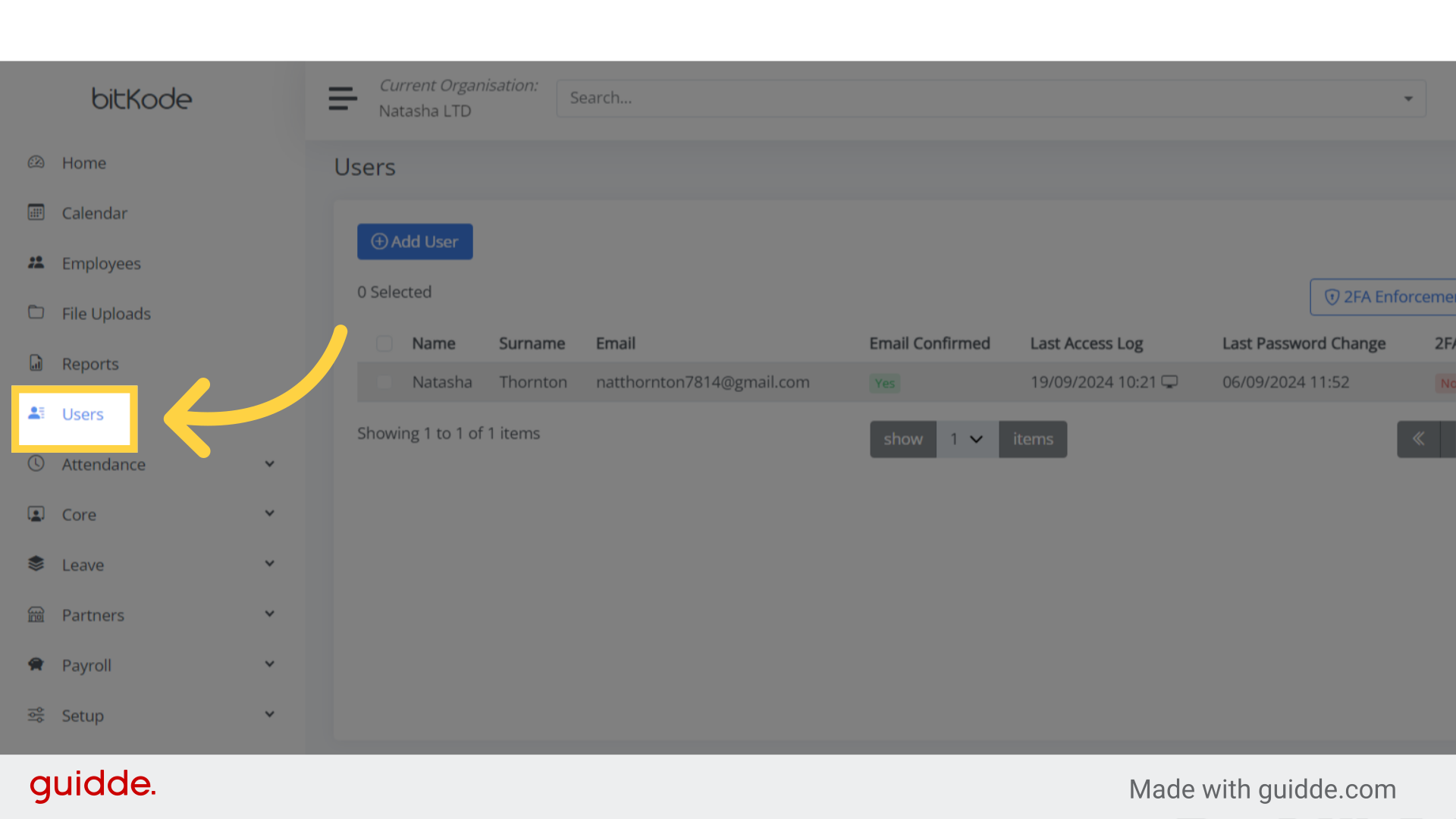Click the Users icon in sidebar
Viewport: 1456px width, 819px height.
coord(36,413)
